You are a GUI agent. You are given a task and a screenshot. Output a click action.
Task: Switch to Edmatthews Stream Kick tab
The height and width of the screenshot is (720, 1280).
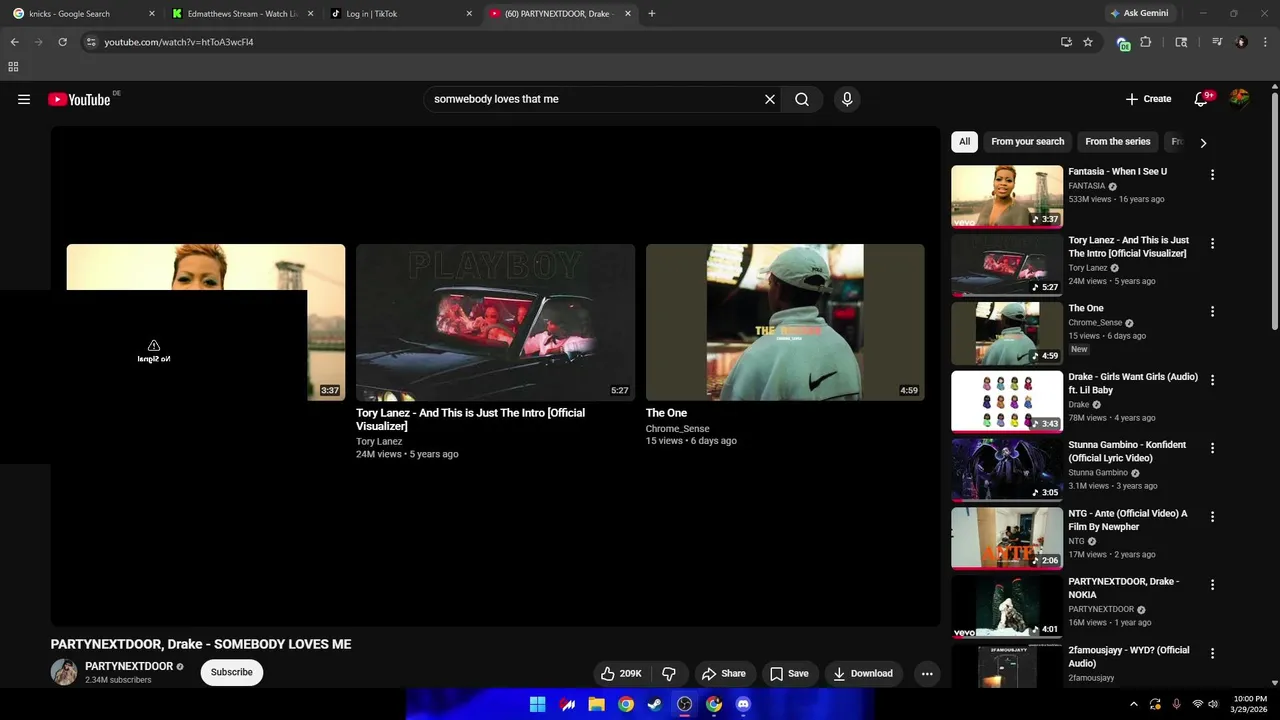244,14
